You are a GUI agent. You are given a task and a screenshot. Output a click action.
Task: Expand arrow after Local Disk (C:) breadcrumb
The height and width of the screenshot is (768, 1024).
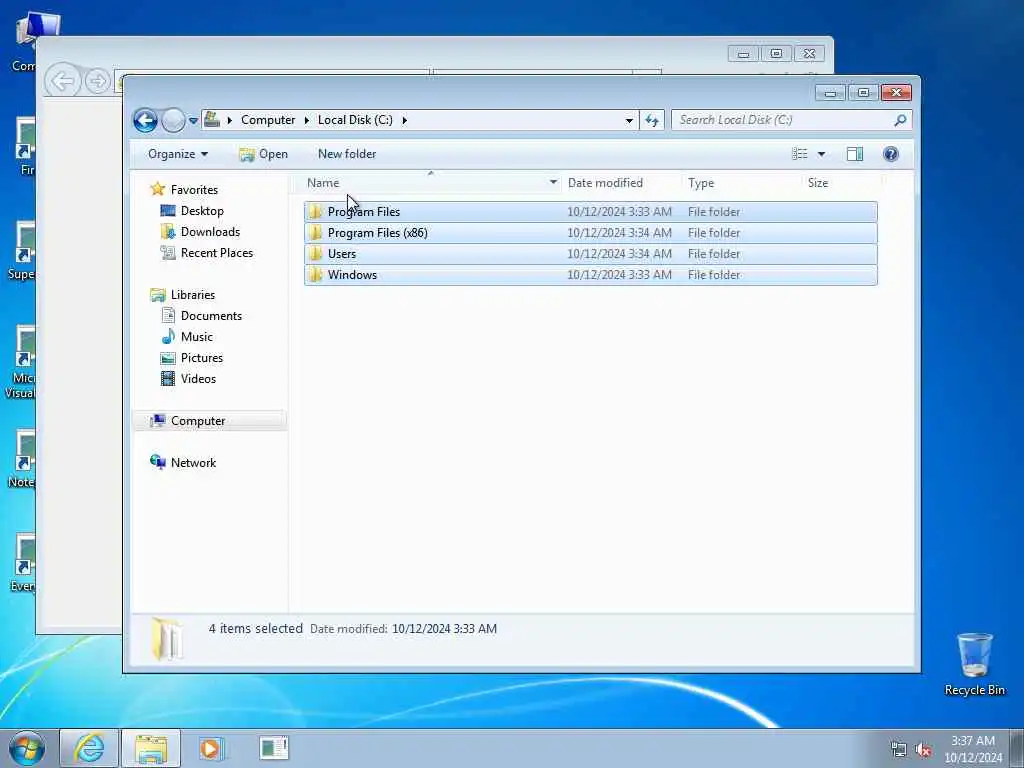(405, 120)
